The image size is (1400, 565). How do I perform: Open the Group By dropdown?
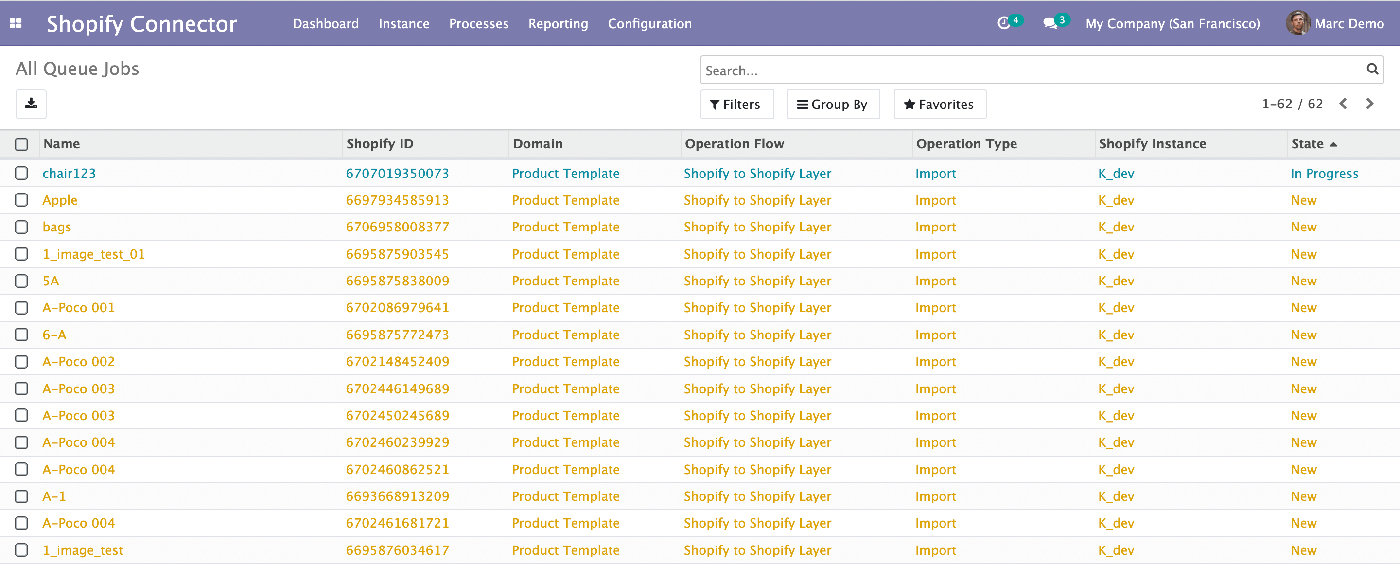click(832, 104)
